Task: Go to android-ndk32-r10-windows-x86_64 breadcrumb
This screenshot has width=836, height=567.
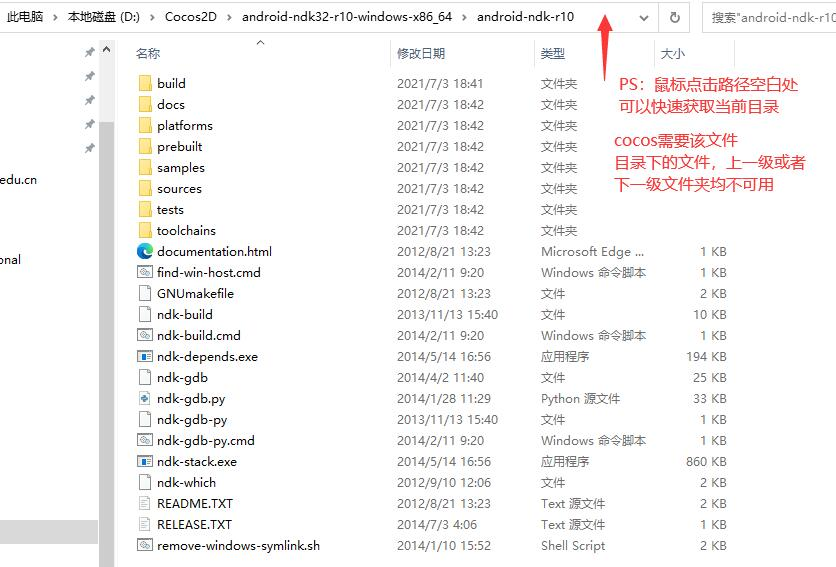Action: click(347, 17)
